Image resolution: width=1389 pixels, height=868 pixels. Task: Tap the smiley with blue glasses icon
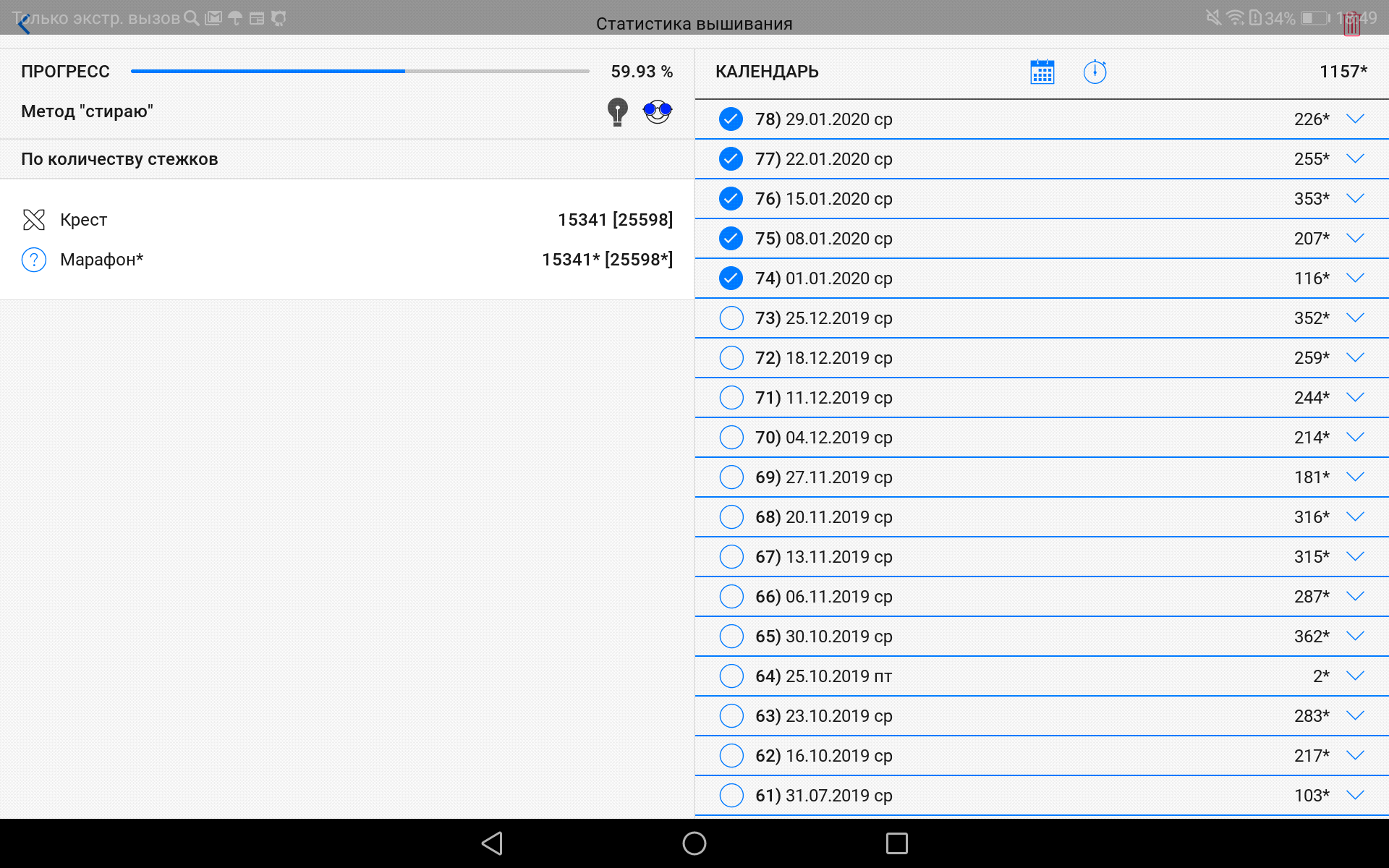pyautogui.click(x=657, y=112)
